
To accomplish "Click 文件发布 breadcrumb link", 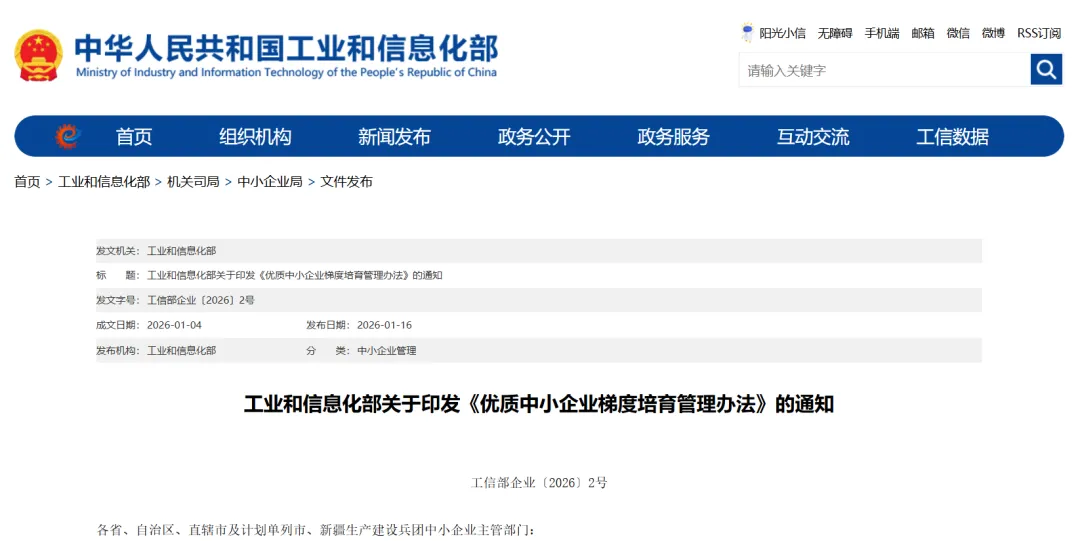I will tap(346, 182).
